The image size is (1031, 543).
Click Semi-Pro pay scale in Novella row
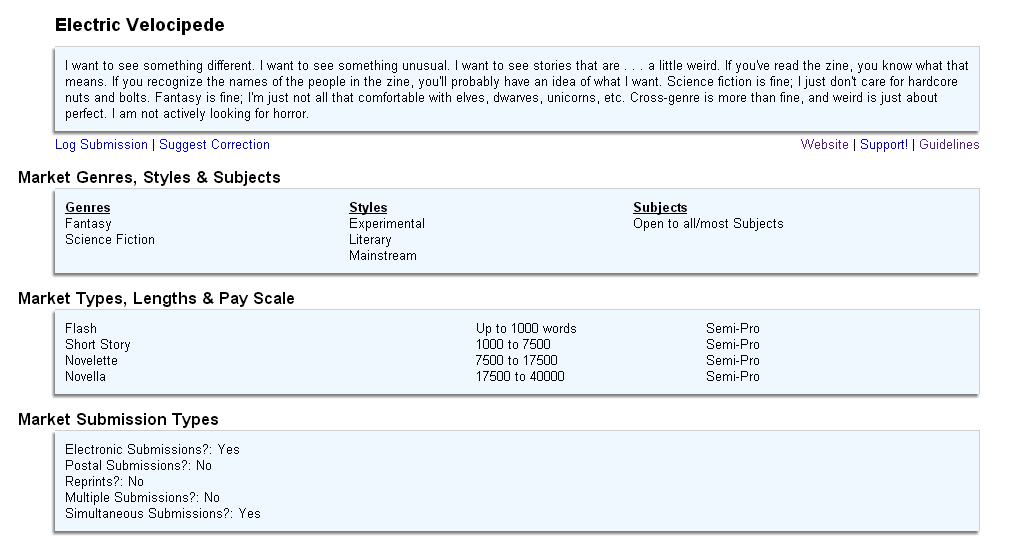pos(732,377)
